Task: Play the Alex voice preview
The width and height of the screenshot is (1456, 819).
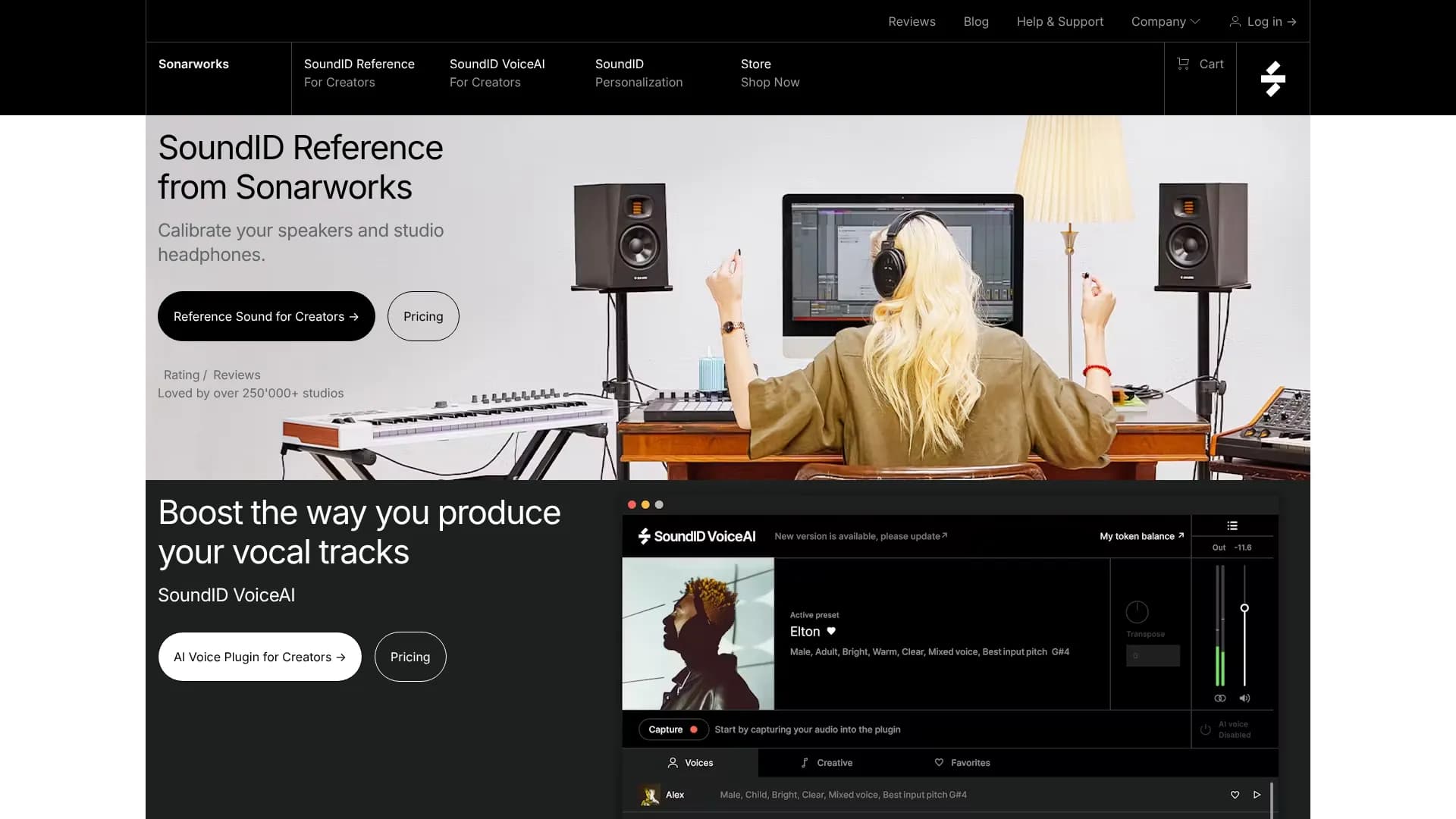Action: (x=1257, y=795)
